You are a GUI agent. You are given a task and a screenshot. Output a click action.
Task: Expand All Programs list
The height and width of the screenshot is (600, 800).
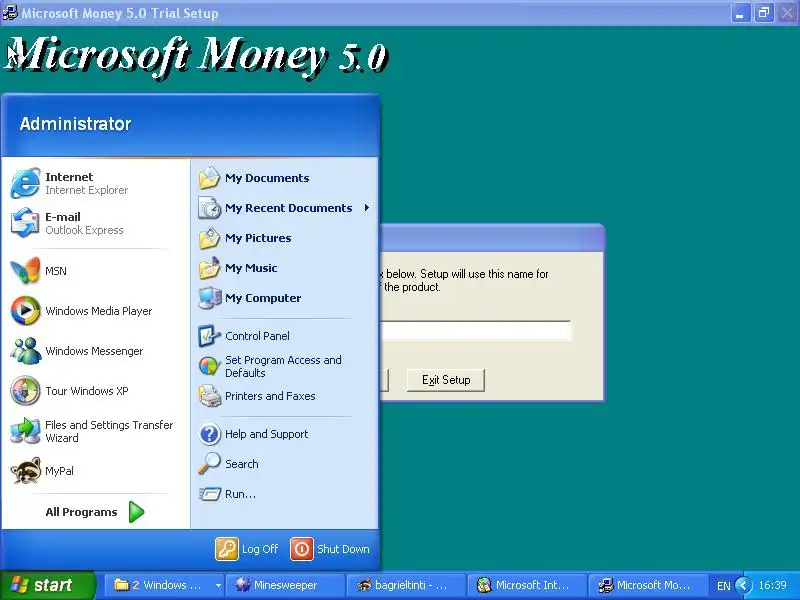click(x=95, y=512)
